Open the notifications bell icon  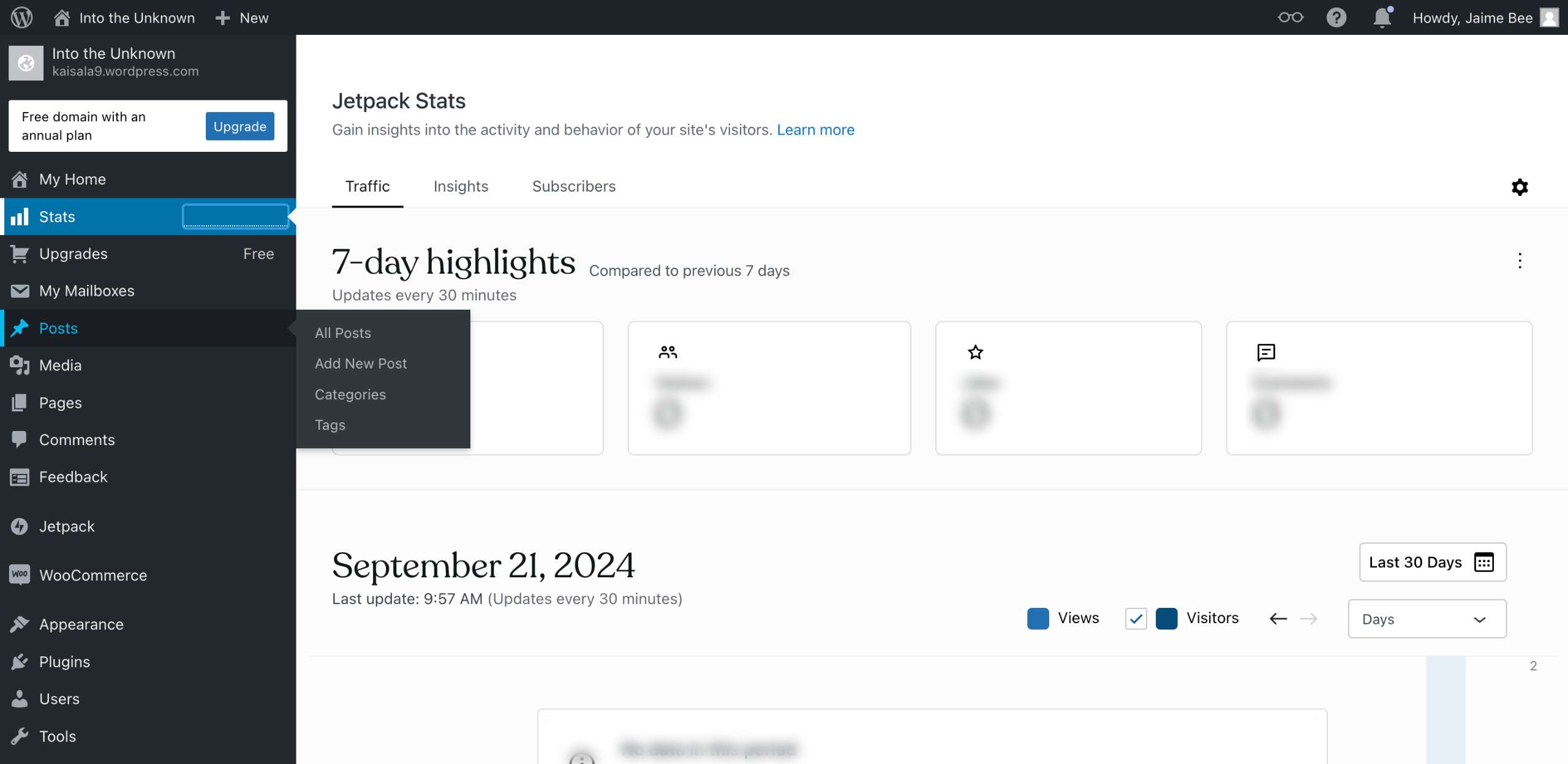click(x=1382, y=17)
